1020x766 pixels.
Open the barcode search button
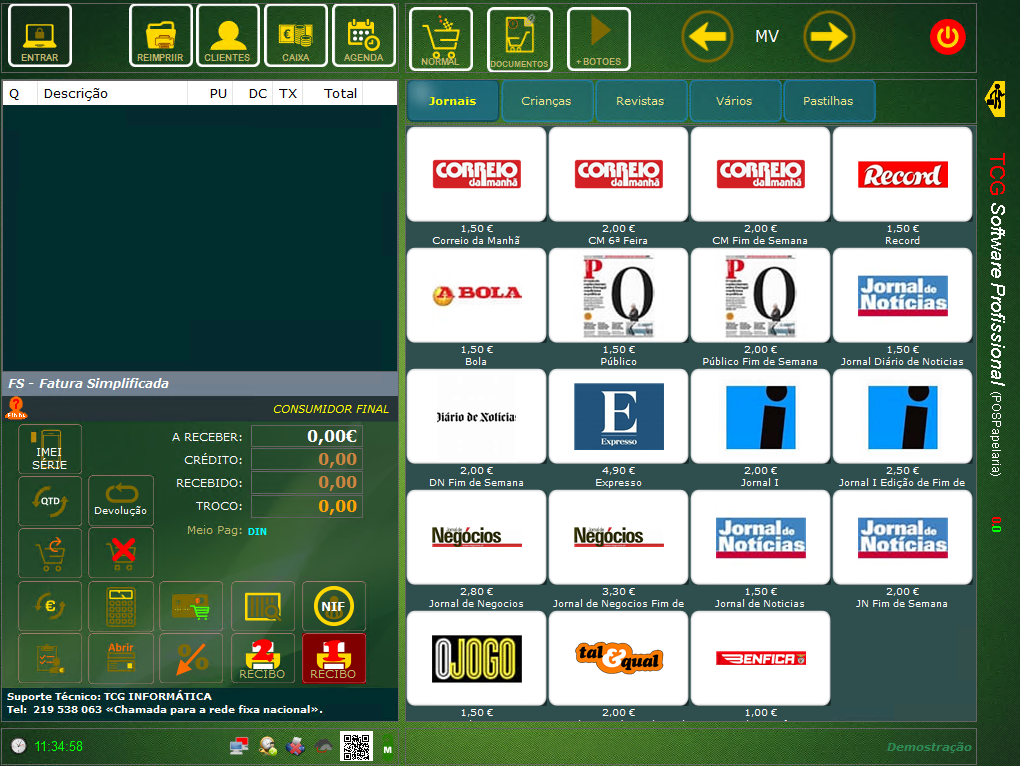[263, 606]
